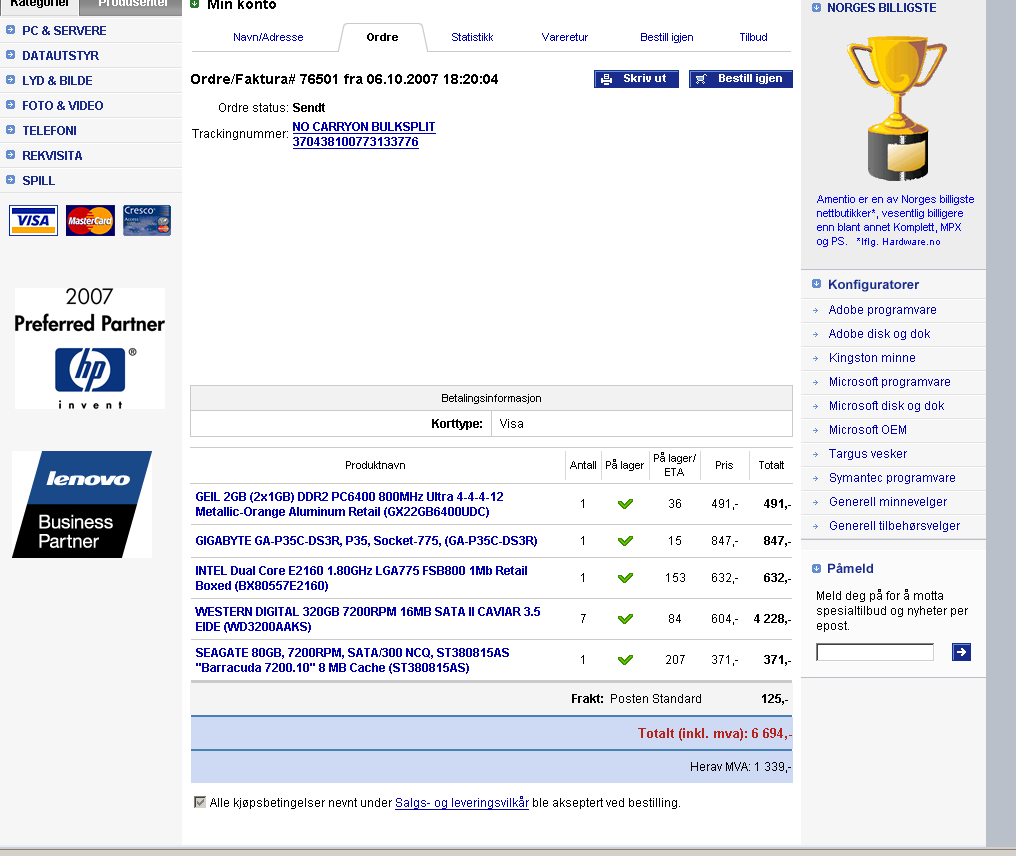Click the Lenovo Business Partner banner

pyautogui.click(x=82, y=504)
